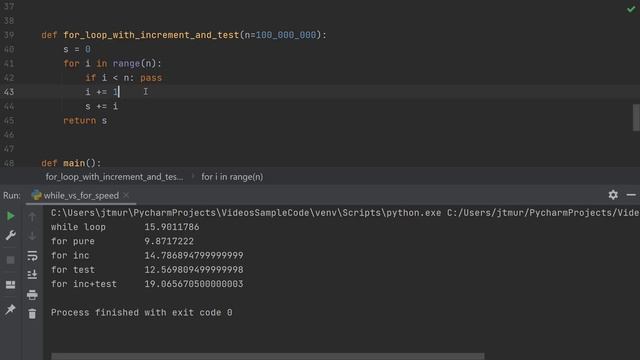This screenshot has width=640, height=360.
Task: Restore the run window layout
Action: [x=11, y=284]
